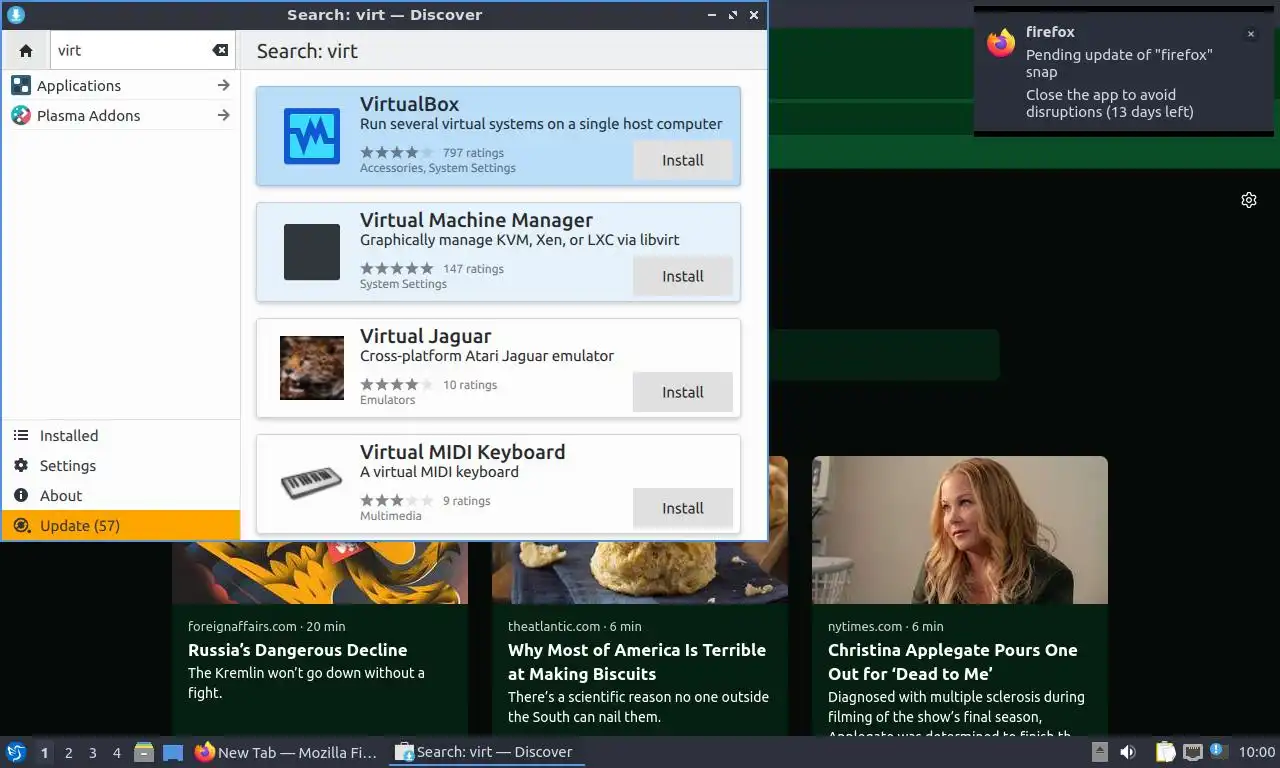Screen dimensions: 1280x768
Task: Install VirtualBox
Action: click(x=683, y=160)
